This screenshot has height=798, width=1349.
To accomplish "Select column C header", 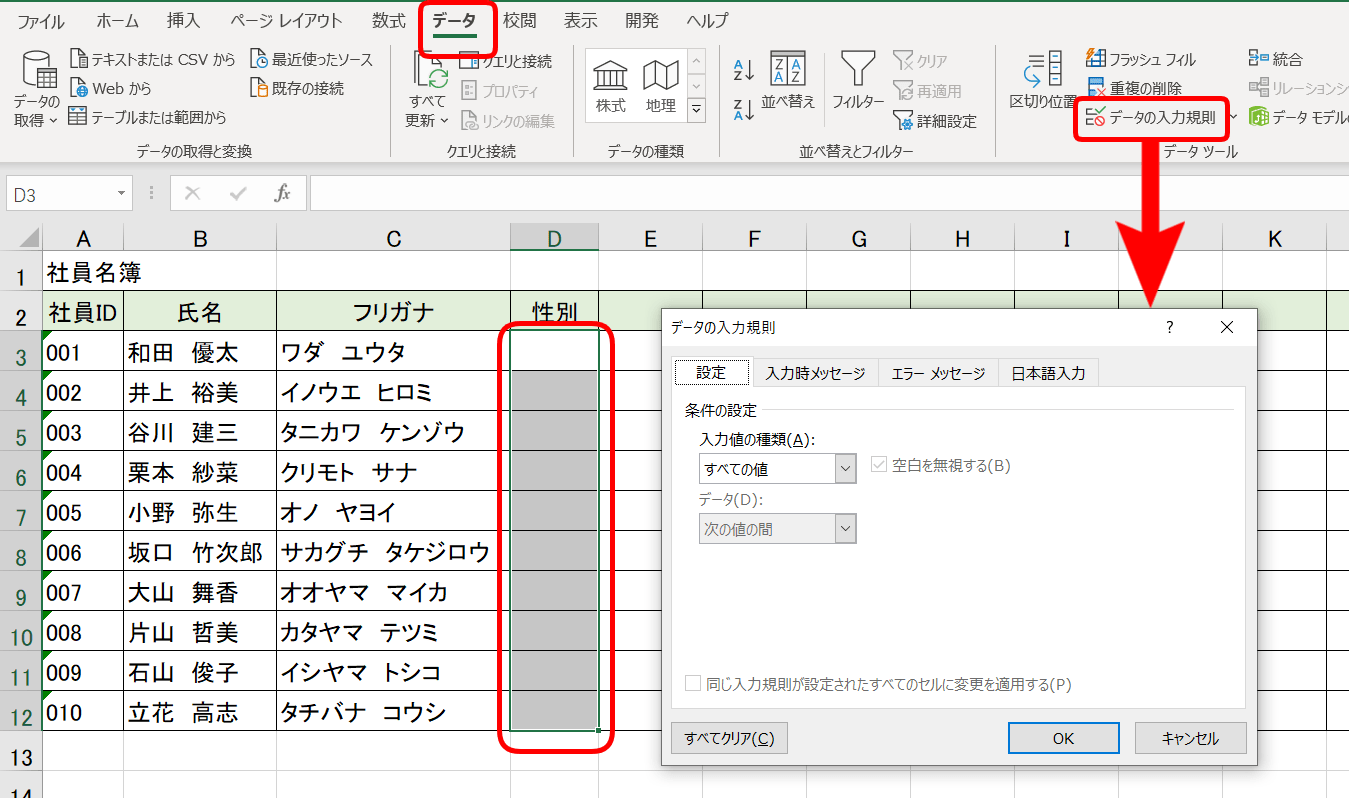I will coord(394,238).
